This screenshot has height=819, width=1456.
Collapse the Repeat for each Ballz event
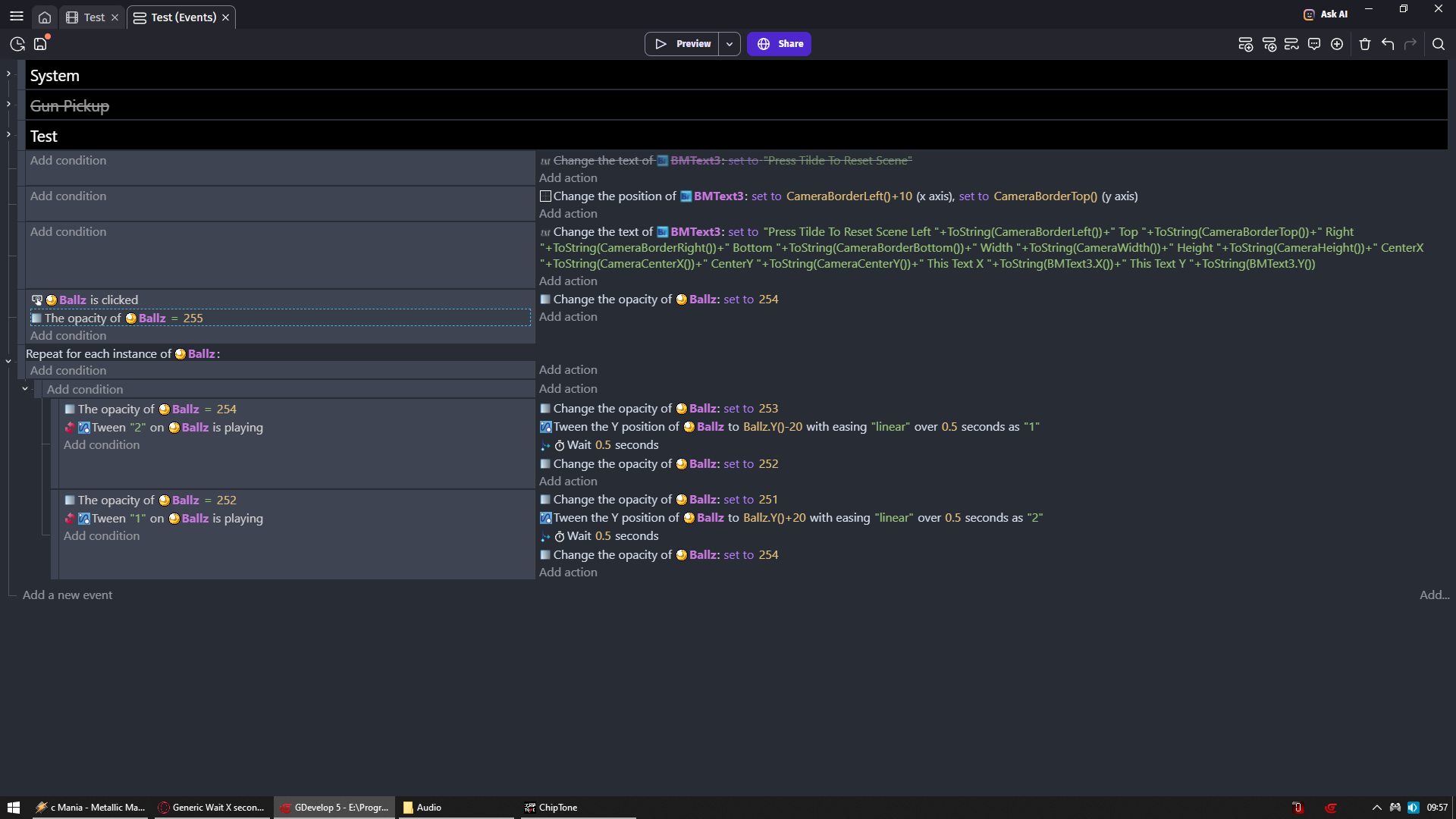click(8, 361)
